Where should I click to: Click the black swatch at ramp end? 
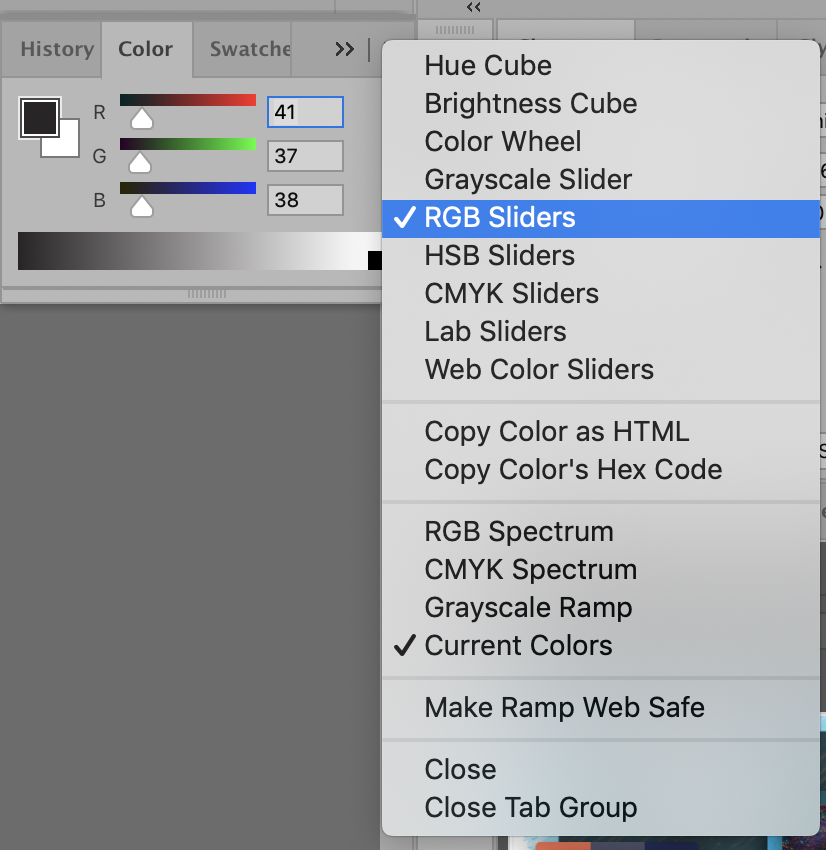[x=375, y=260]
